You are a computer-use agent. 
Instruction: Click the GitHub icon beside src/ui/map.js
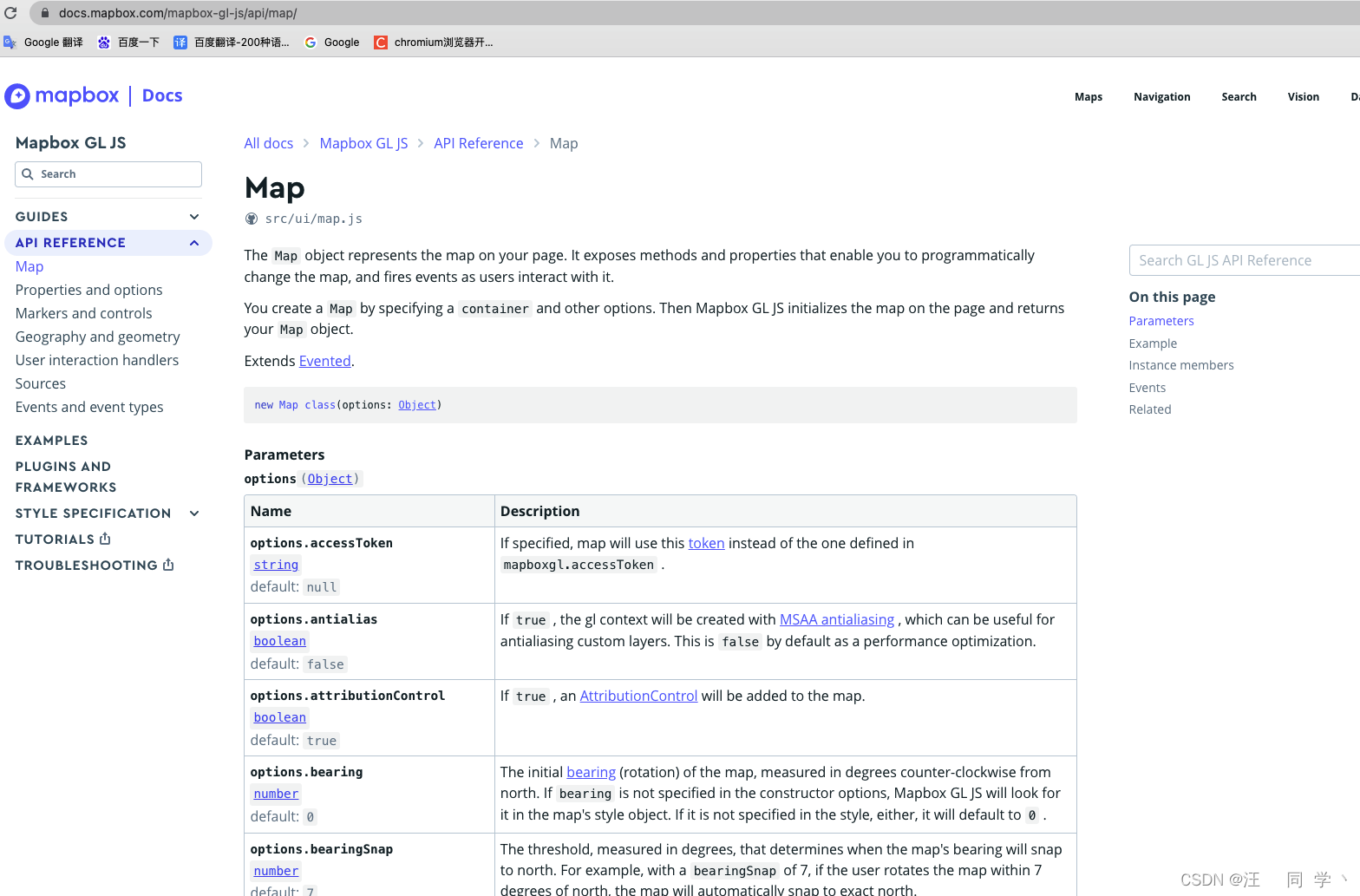pos(252,219)
